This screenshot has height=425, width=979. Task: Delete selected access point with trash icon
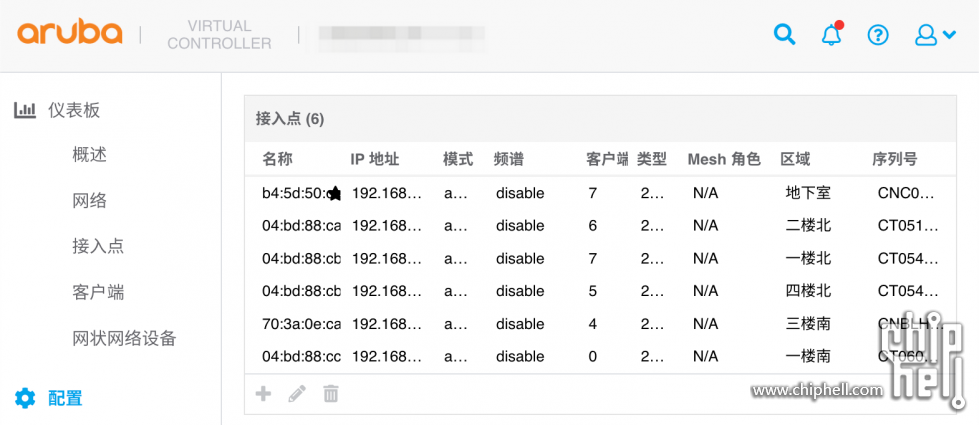(x=331, y=394)
